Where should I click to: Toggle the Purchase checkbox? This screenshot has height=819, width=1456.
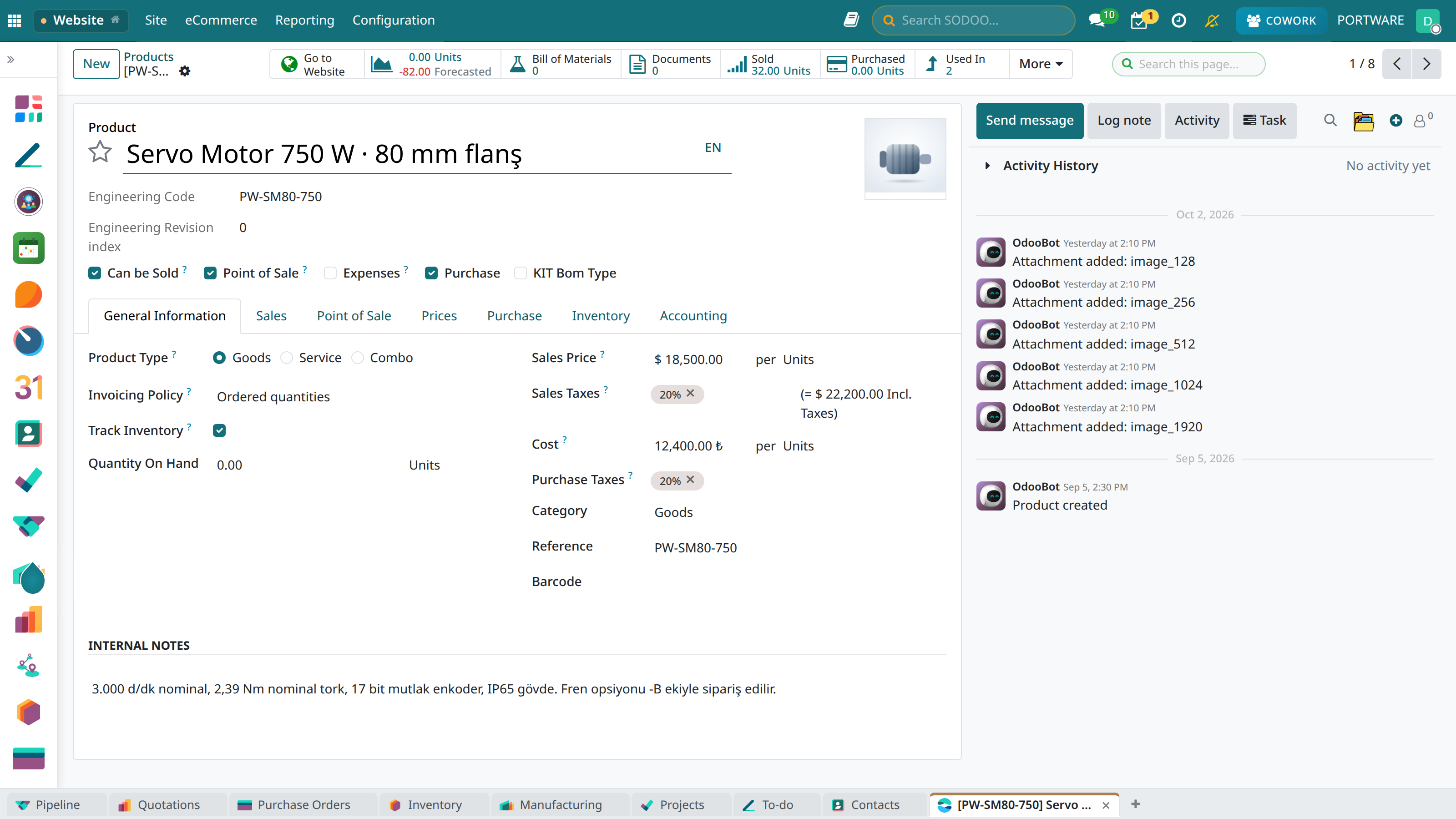tap(431, 273)
